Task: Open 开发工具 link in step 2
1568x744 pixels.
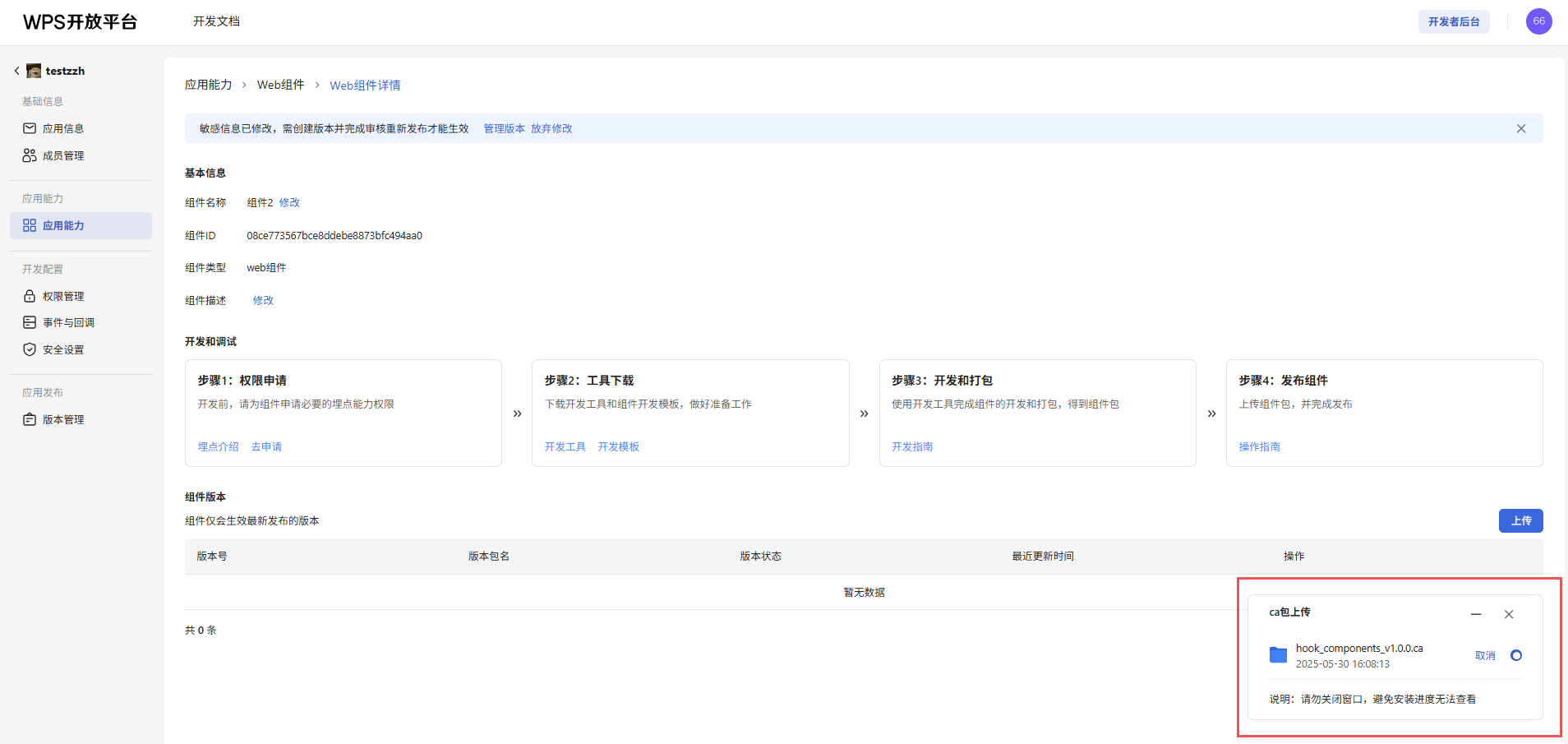Action: pyautogui.click(x=565, y=446)
